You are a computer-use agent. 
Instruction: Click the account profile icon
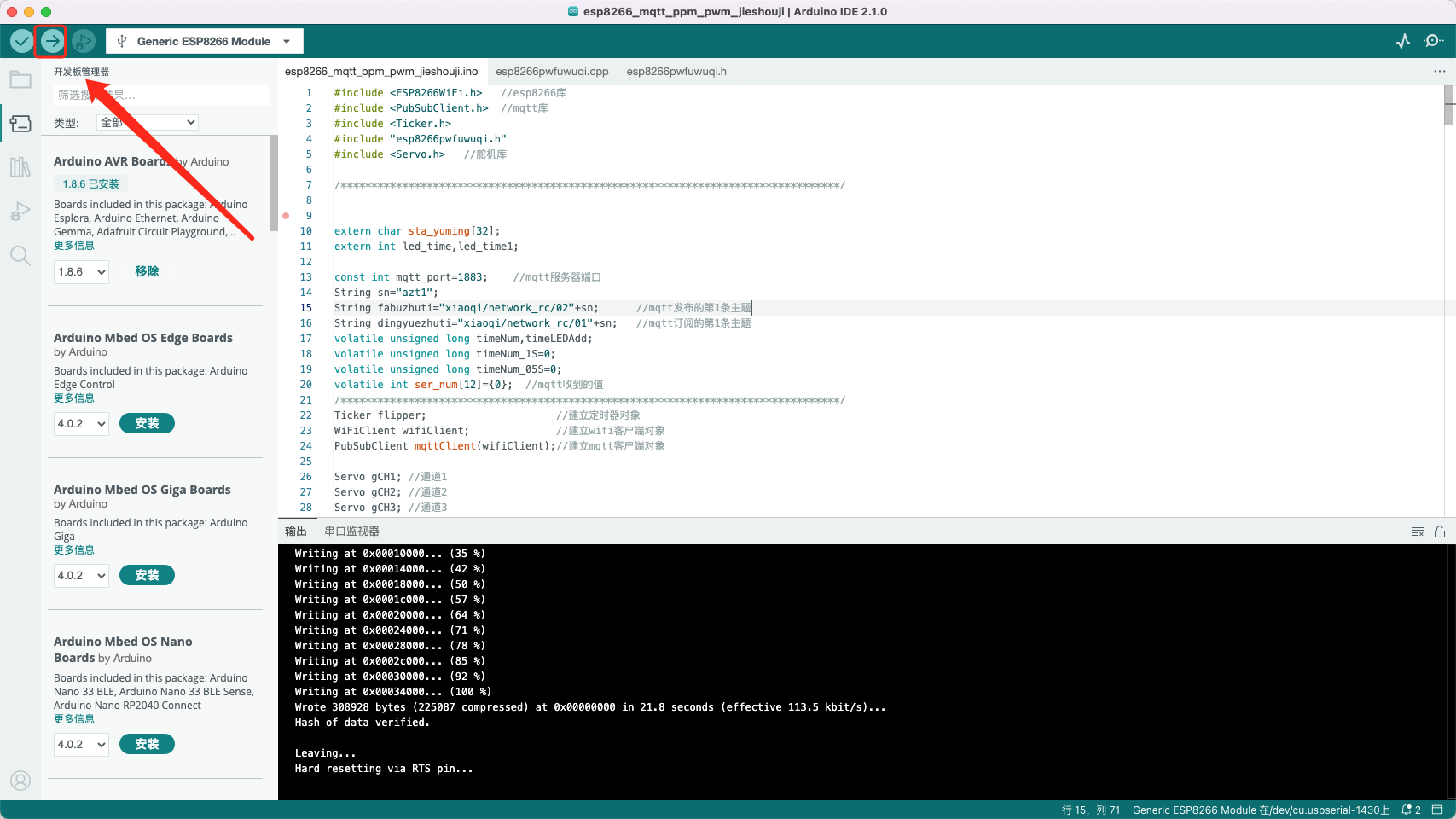pyautogui.click(x=20, y=780)
